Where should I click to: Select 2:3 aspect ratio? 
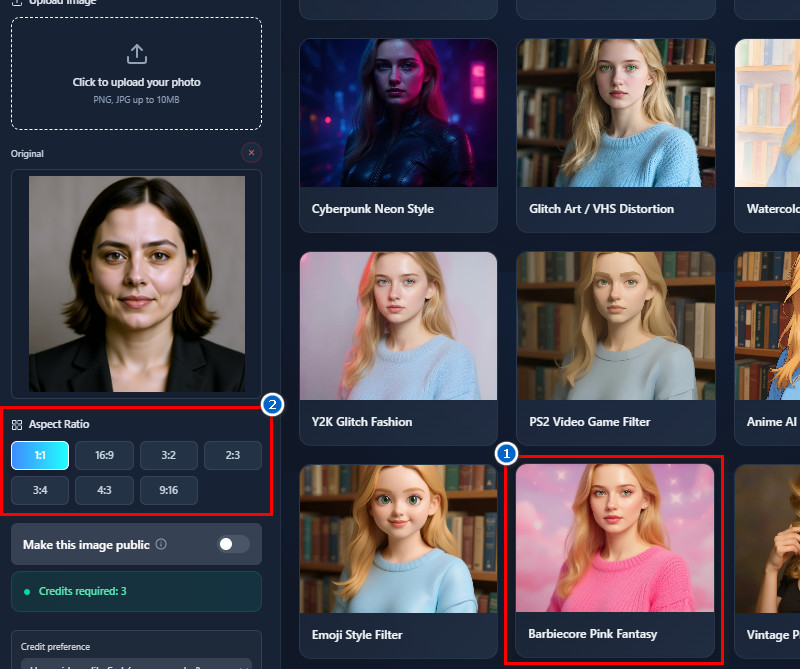233,455
